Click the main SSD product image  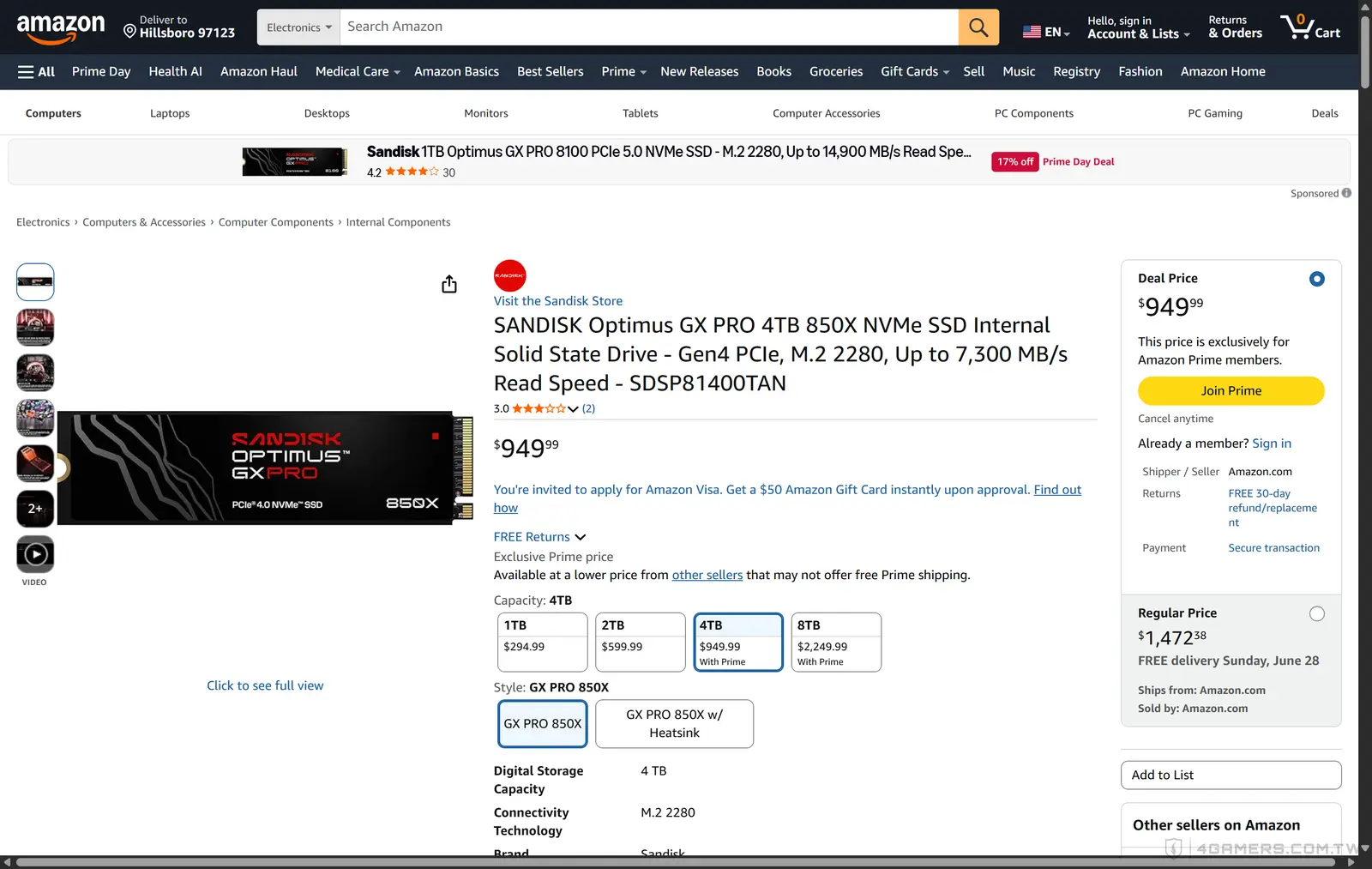(x=267, y=468)
